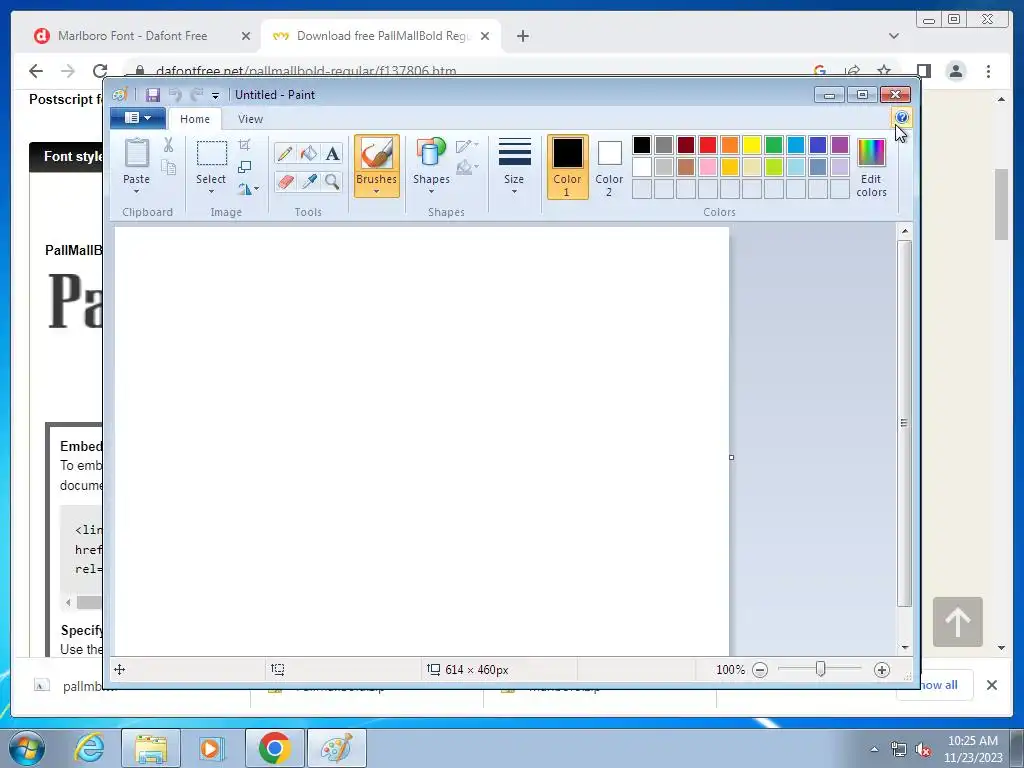Image resolution: width=1024 pixels, height=768 pixels.
Task: Click the Brushes tool icon
Action: click(377, 154)
